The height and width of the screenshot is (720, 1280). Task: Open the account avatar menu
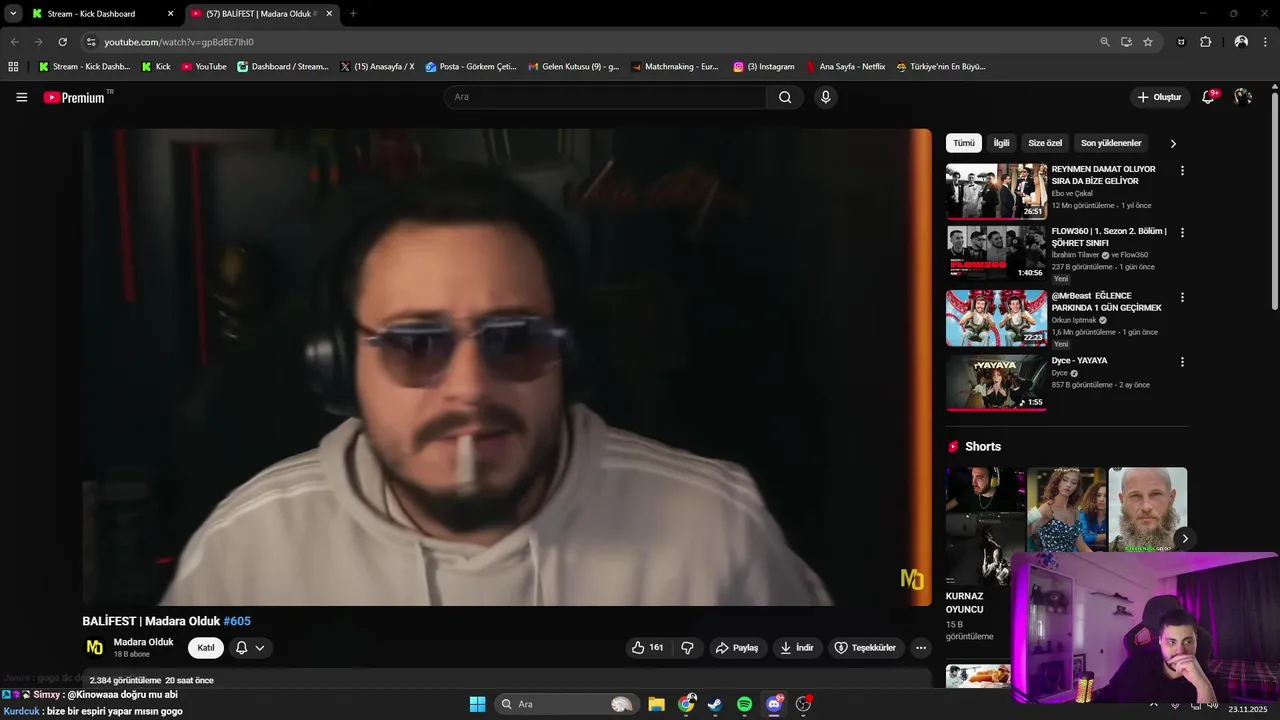coord(1243,97)
